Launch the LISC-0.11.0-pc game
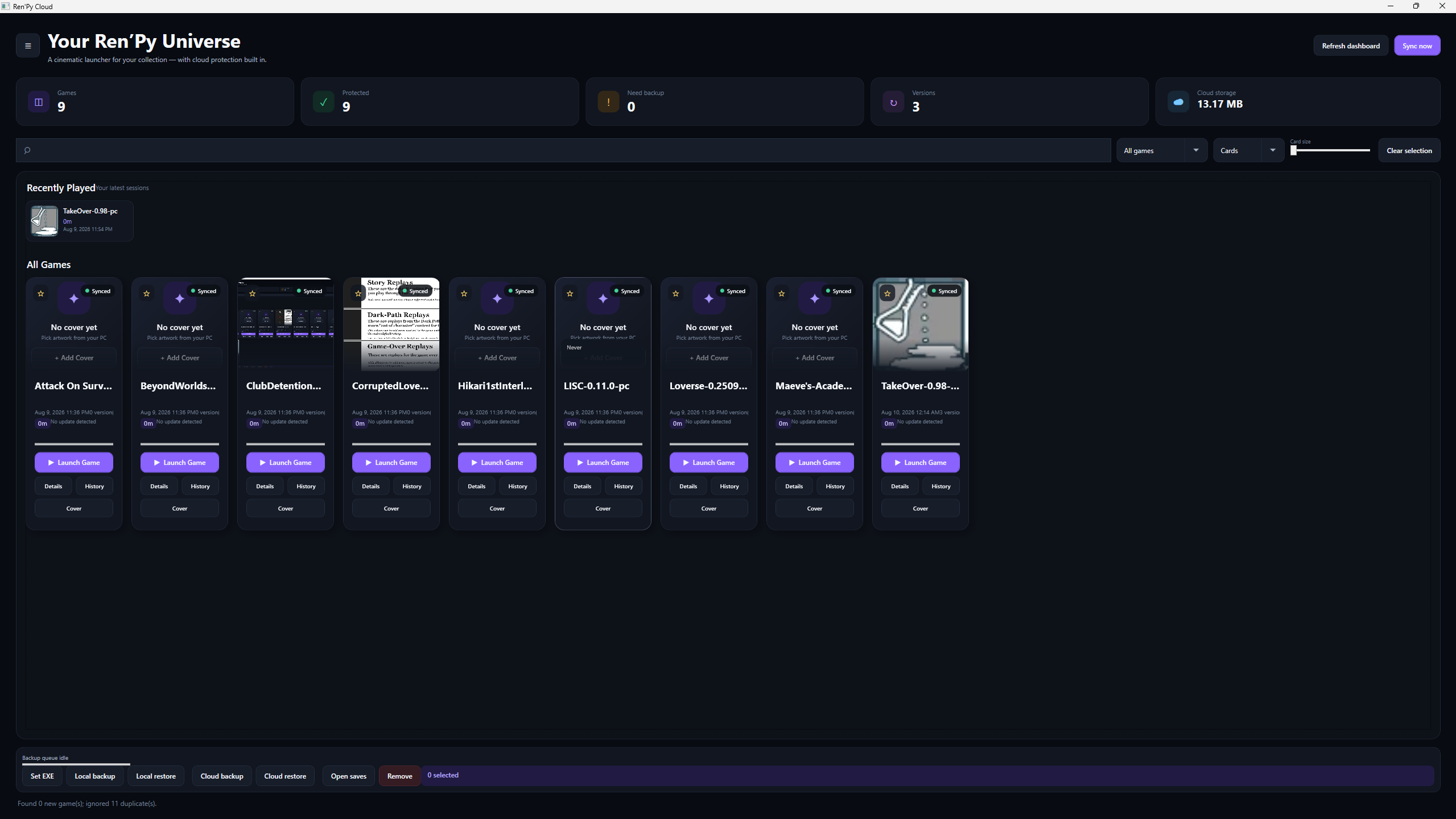 [x=603, y=463]
